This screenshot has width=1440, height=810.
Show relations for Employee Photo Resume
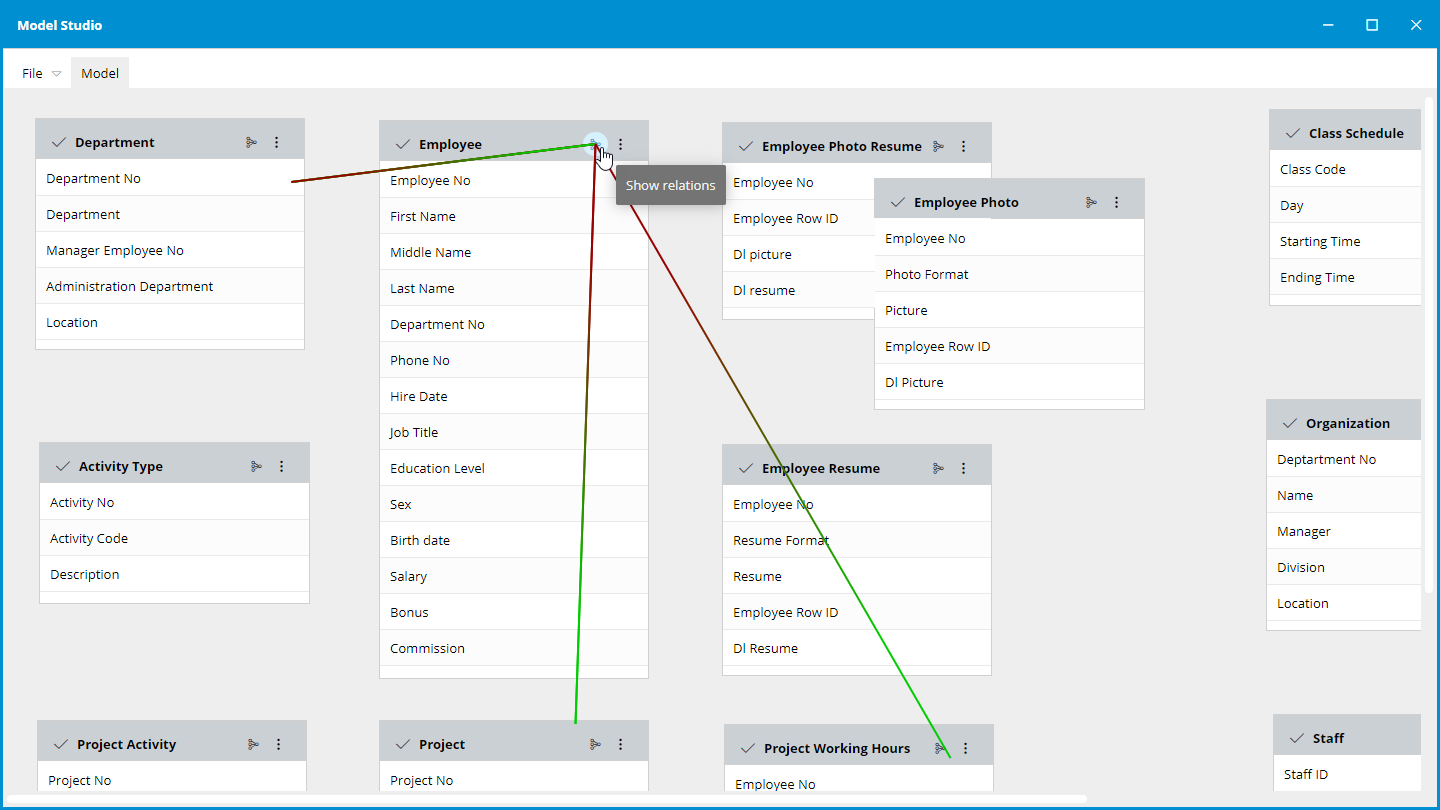coord(938,146)
